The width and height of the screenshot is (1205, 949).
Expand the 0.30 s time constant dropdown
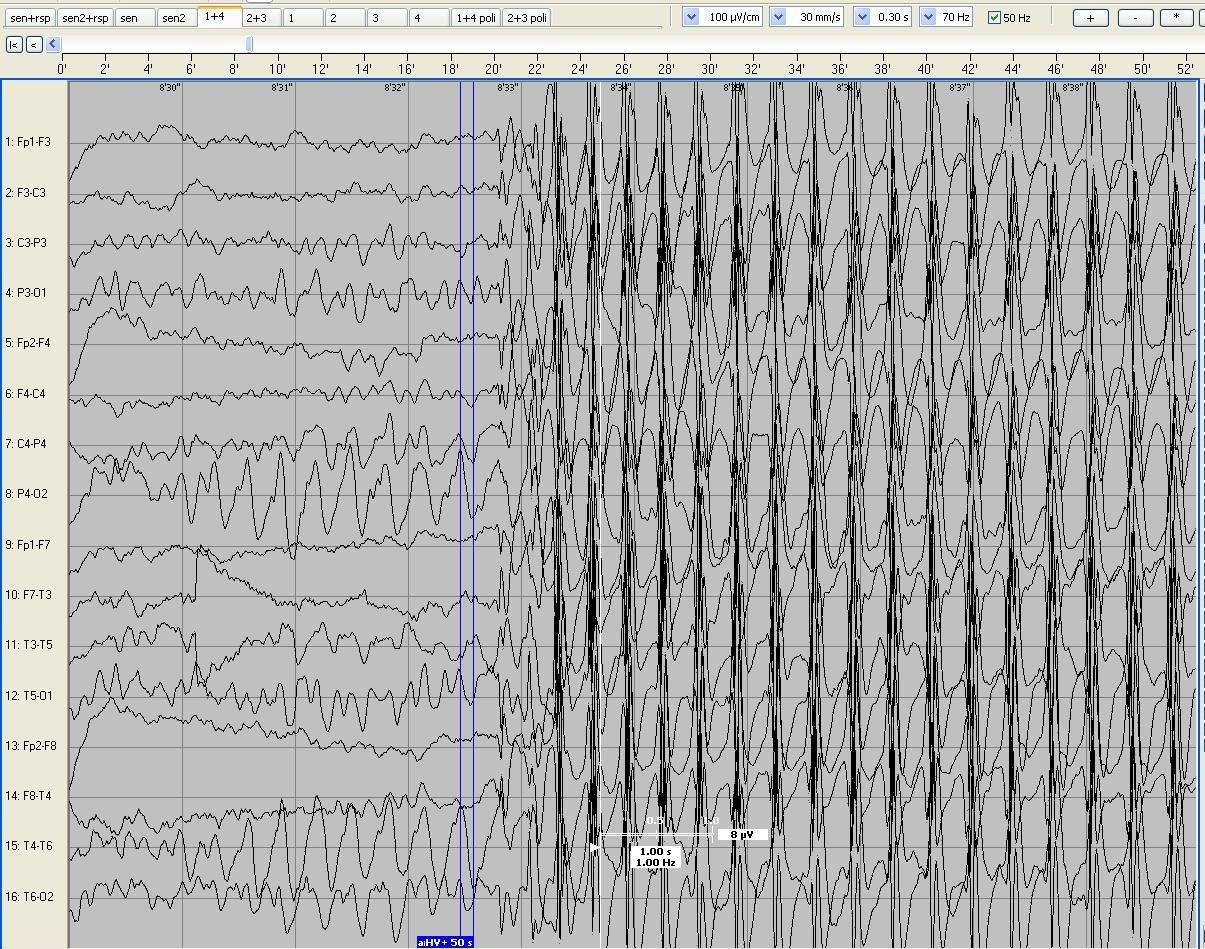pos(862,18)
